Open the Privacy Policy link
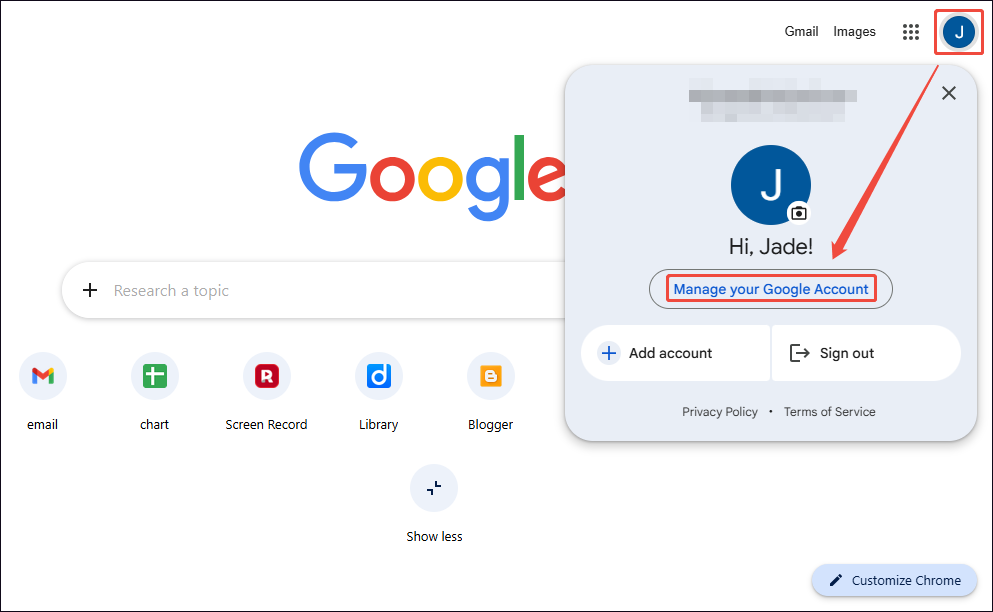The height and width of the screenshot is (612, 993). click(719, 412)
